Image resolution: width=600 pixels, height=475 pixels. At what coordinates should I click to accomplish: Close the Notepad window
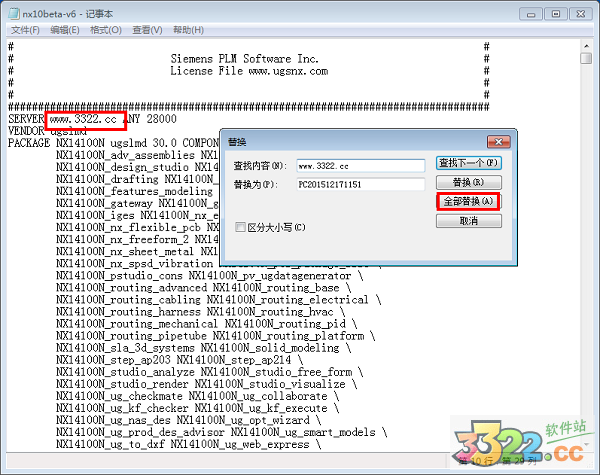click(x=580, y=14)
